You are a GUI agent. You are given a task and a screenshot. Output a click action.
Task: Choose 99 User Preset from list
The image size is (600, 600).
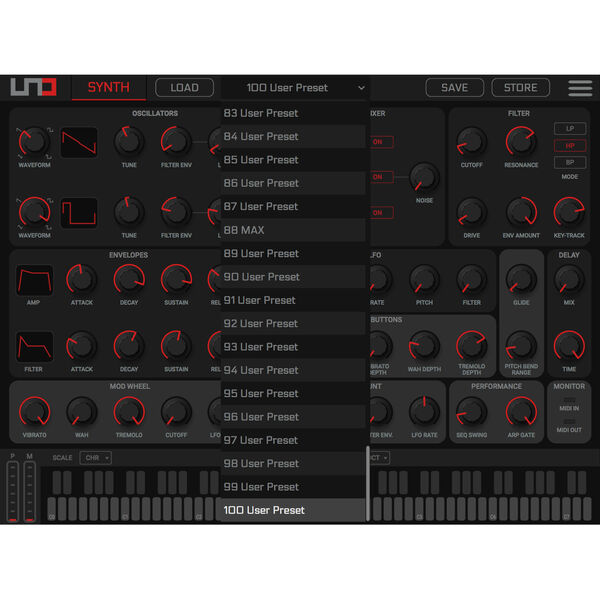tap(293, 487)
